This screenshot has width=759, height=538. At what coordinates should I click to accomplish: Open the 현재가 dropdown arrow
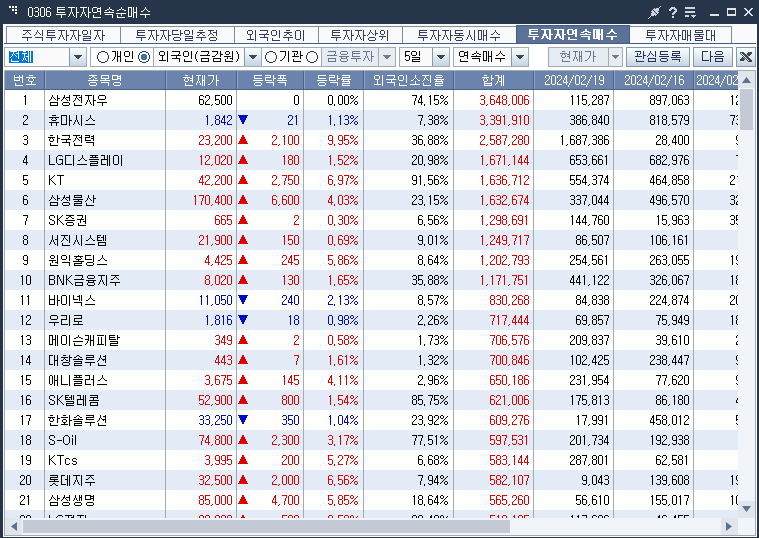pyautogui.click(x=615, y=57)
